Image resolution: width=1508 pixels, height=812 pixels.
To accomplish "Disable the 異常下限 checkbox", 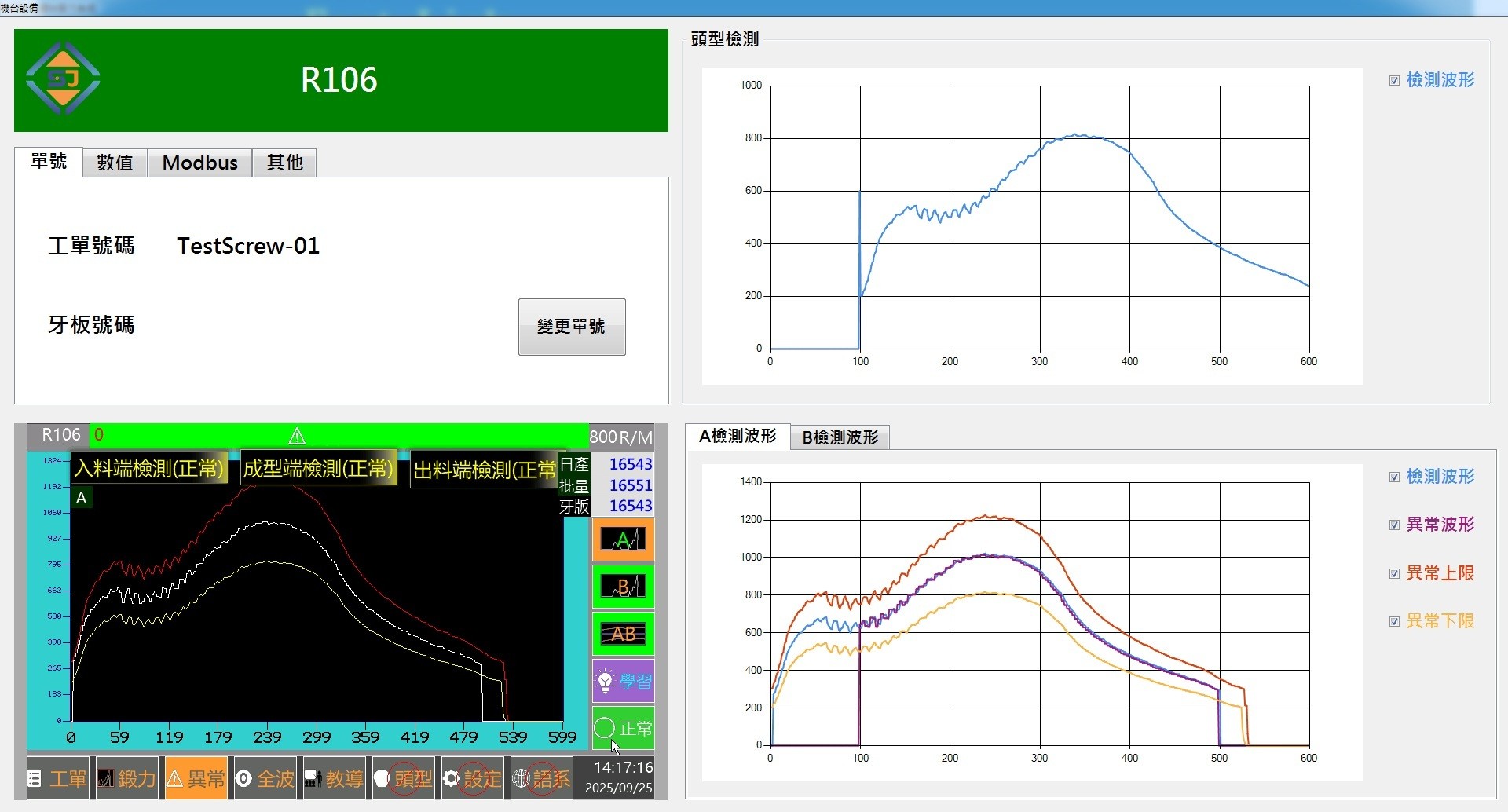I will pyautogui.click(x=1394, y=621).
